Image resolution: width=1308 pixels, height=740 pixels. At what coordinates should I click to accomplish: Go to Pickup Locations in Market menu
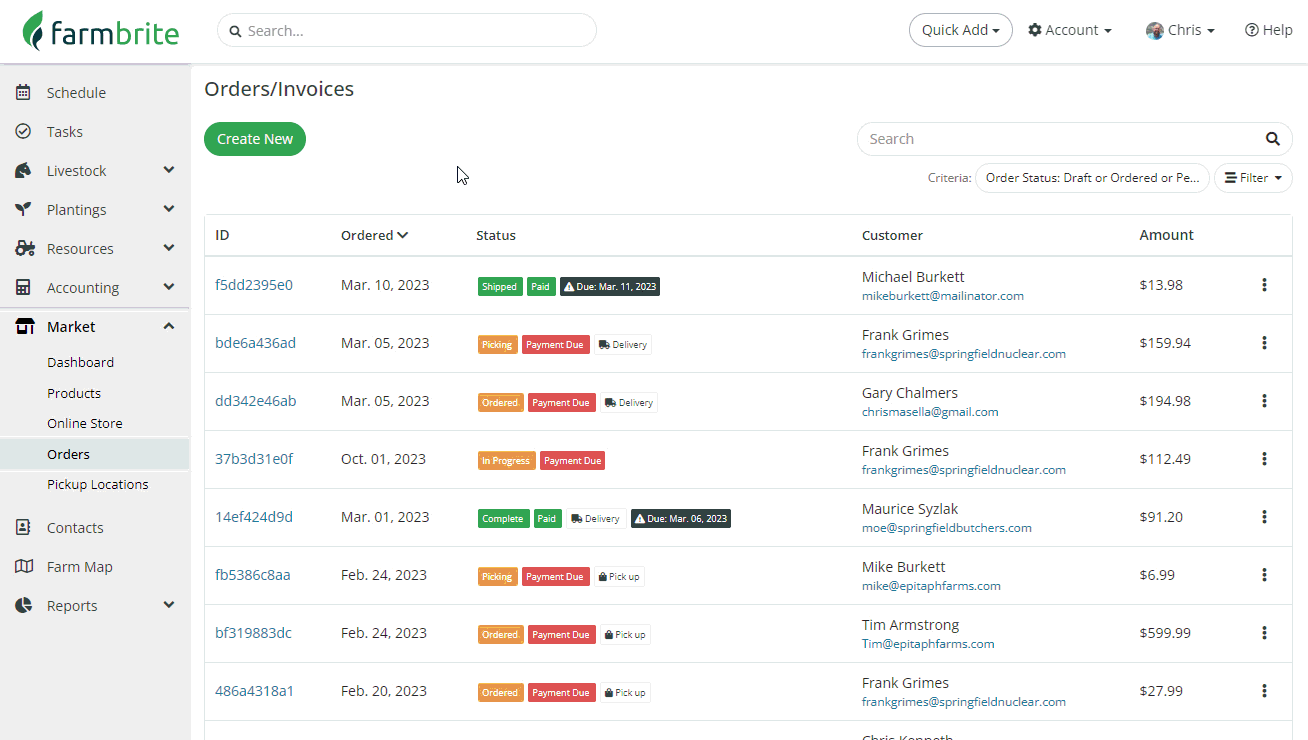click(x=97, y=484)
